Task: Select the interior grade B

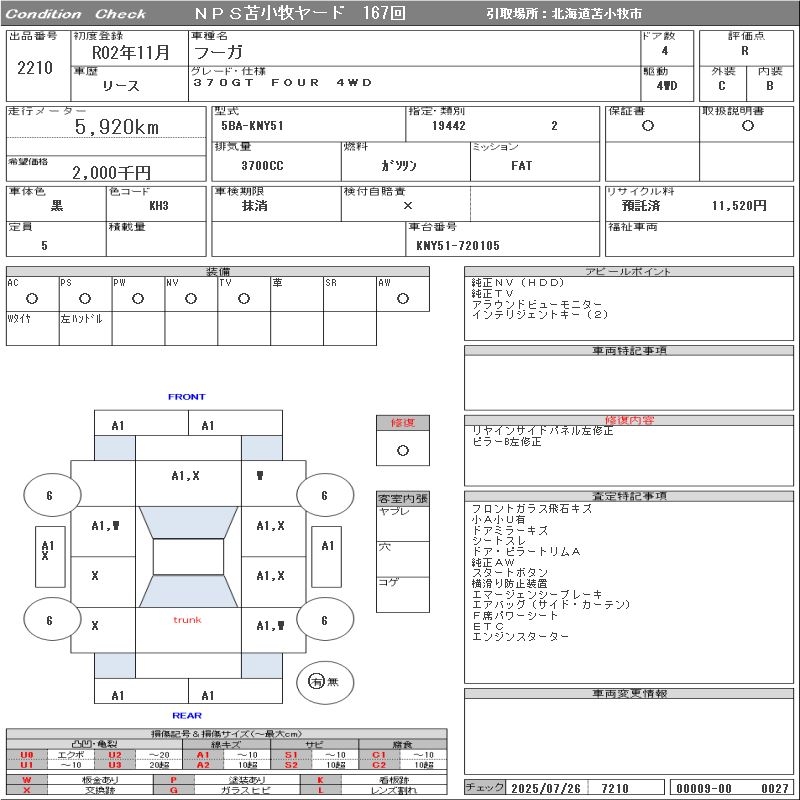Action: [769, 86]
